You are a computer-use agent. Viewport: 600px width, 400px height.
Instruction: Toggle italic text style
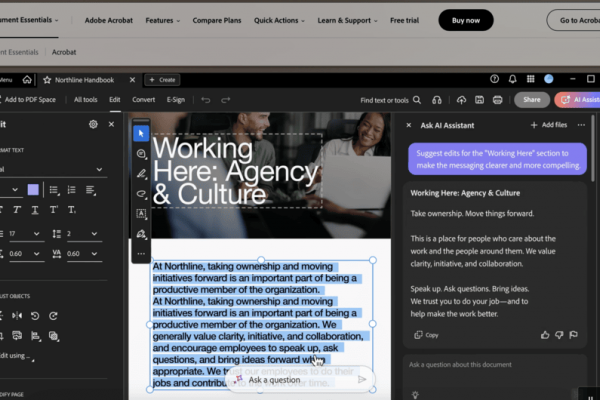tap(17, 210)
